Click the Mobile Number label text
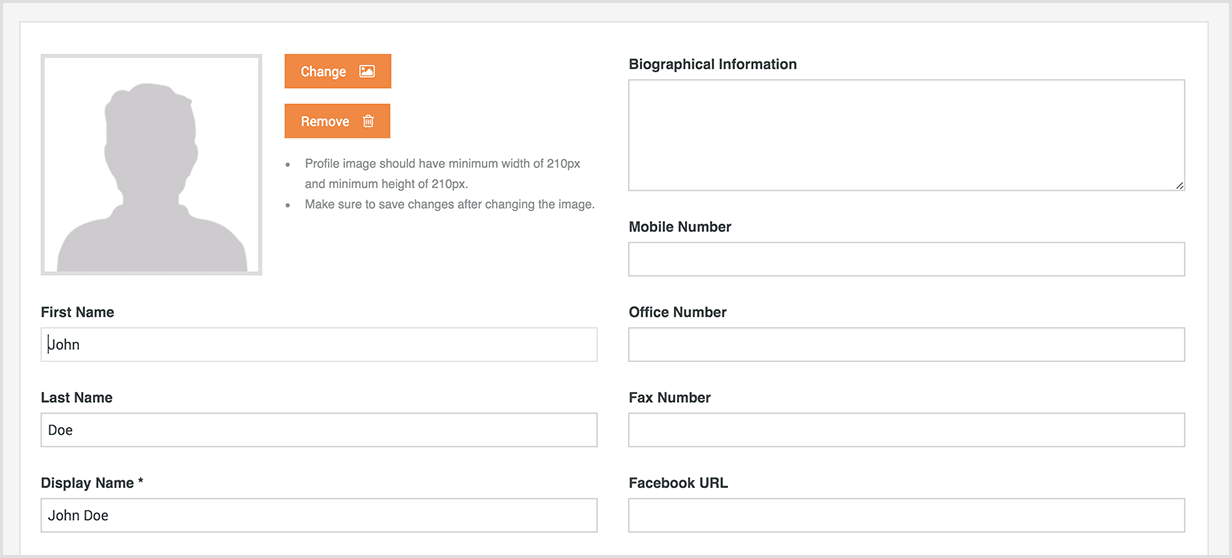Image resolution: width=1232 pixels, height=558 pixels. (x=679, y=227)
